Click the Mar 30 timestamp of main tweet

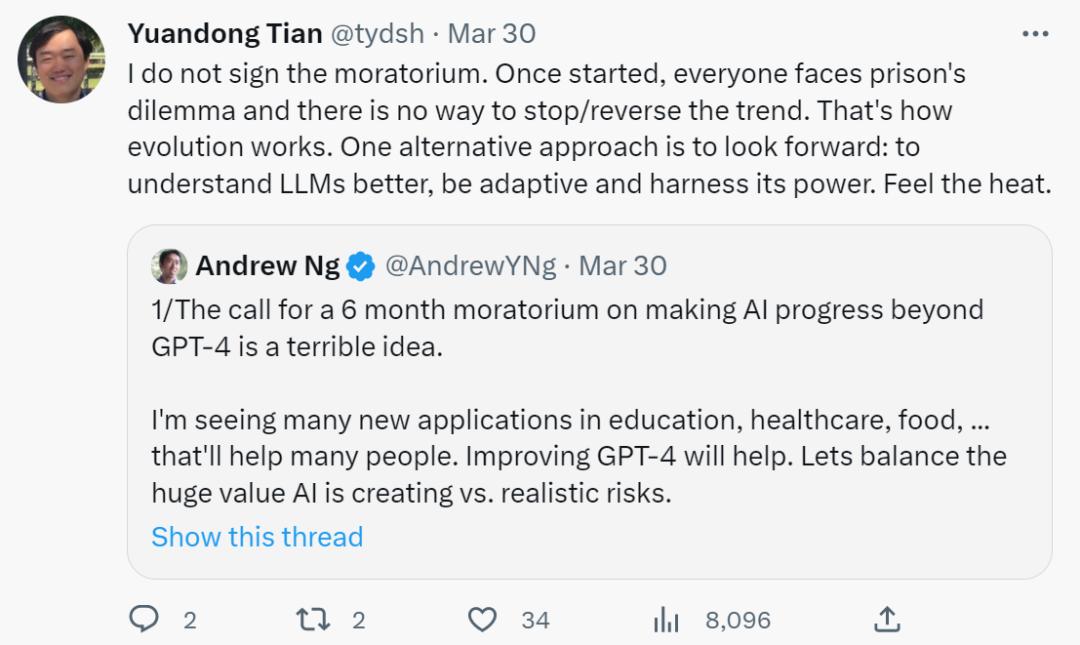[x=491, y=33]
